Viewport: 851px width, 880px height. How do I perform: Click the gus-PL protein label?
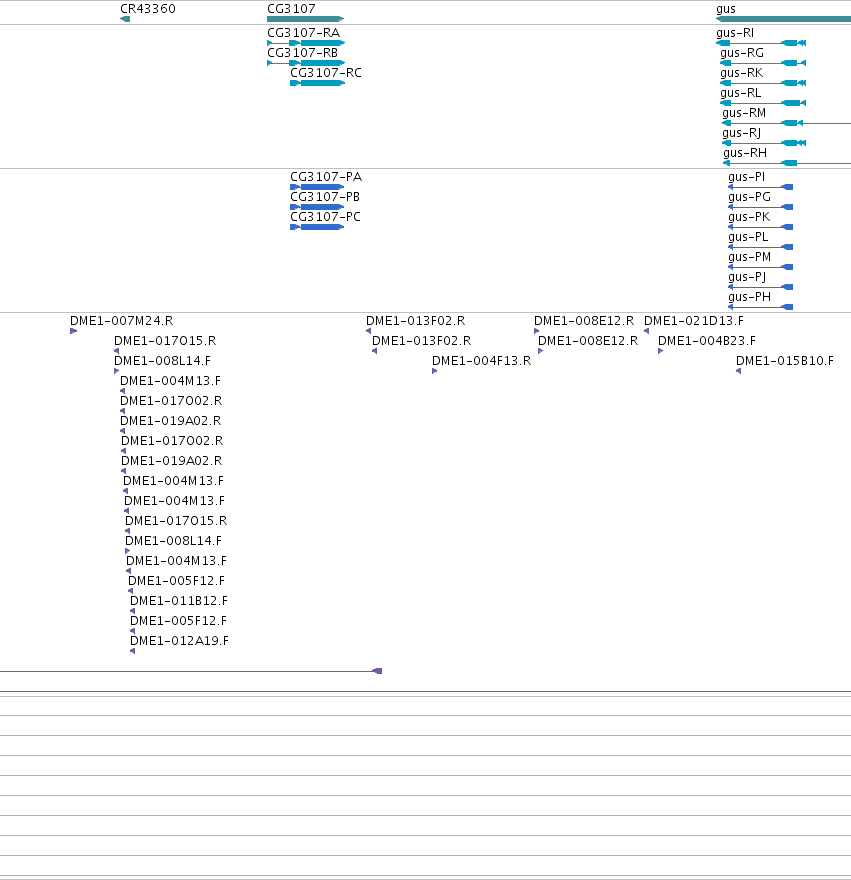pyautogui.click(x=748, y=237)
